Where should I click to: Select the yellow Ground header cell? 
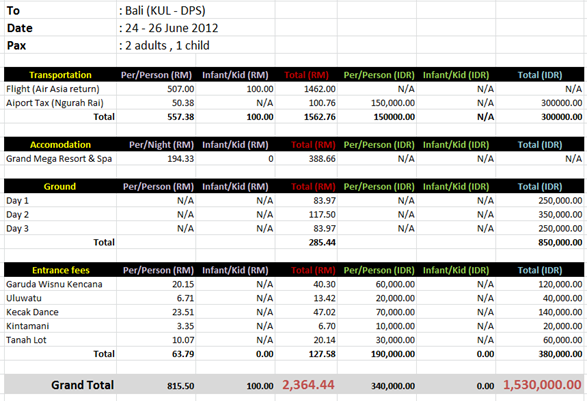(x=60, y=186)
